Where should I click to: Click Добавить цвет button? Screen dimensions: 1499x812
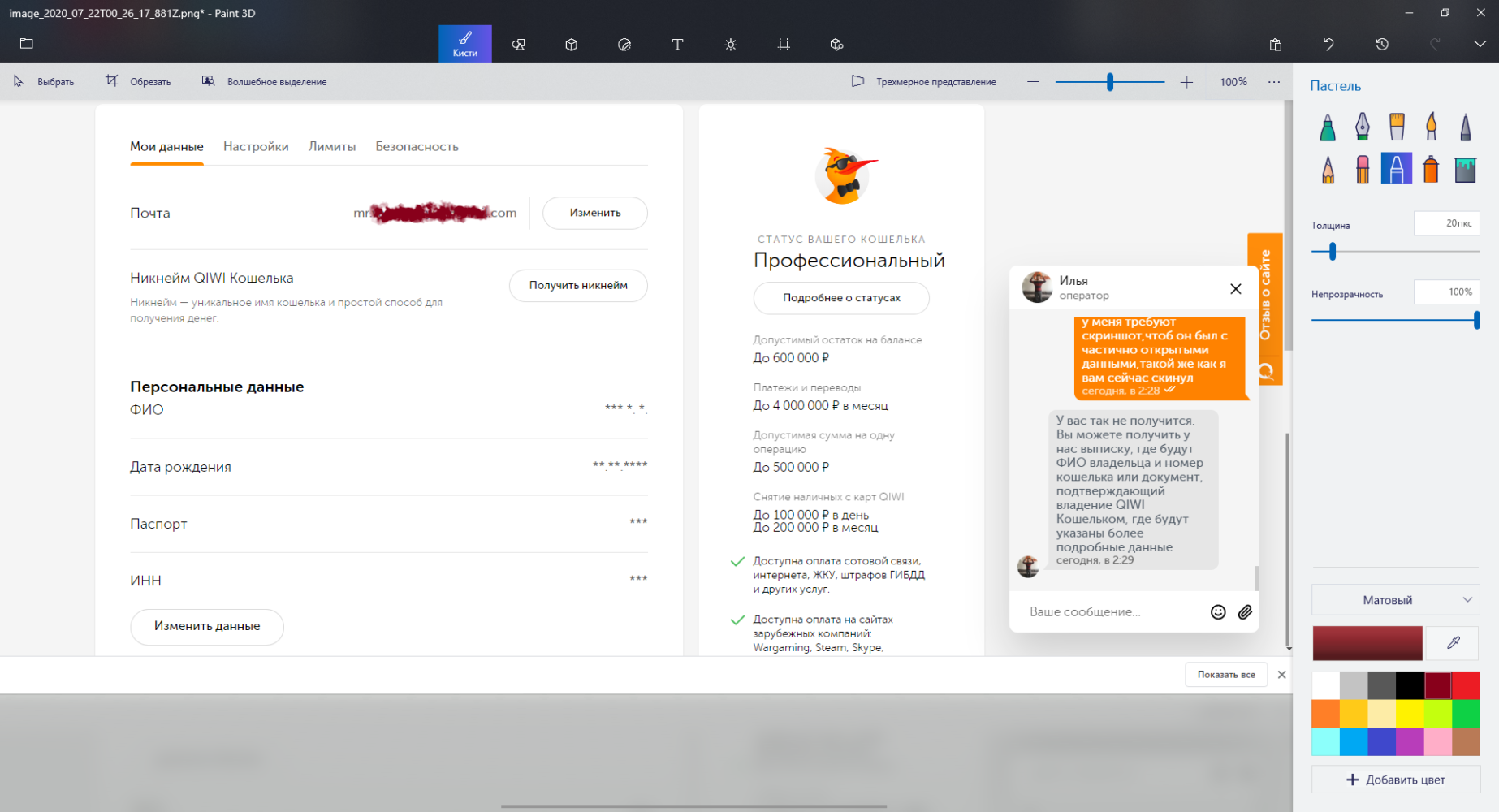1395,780
